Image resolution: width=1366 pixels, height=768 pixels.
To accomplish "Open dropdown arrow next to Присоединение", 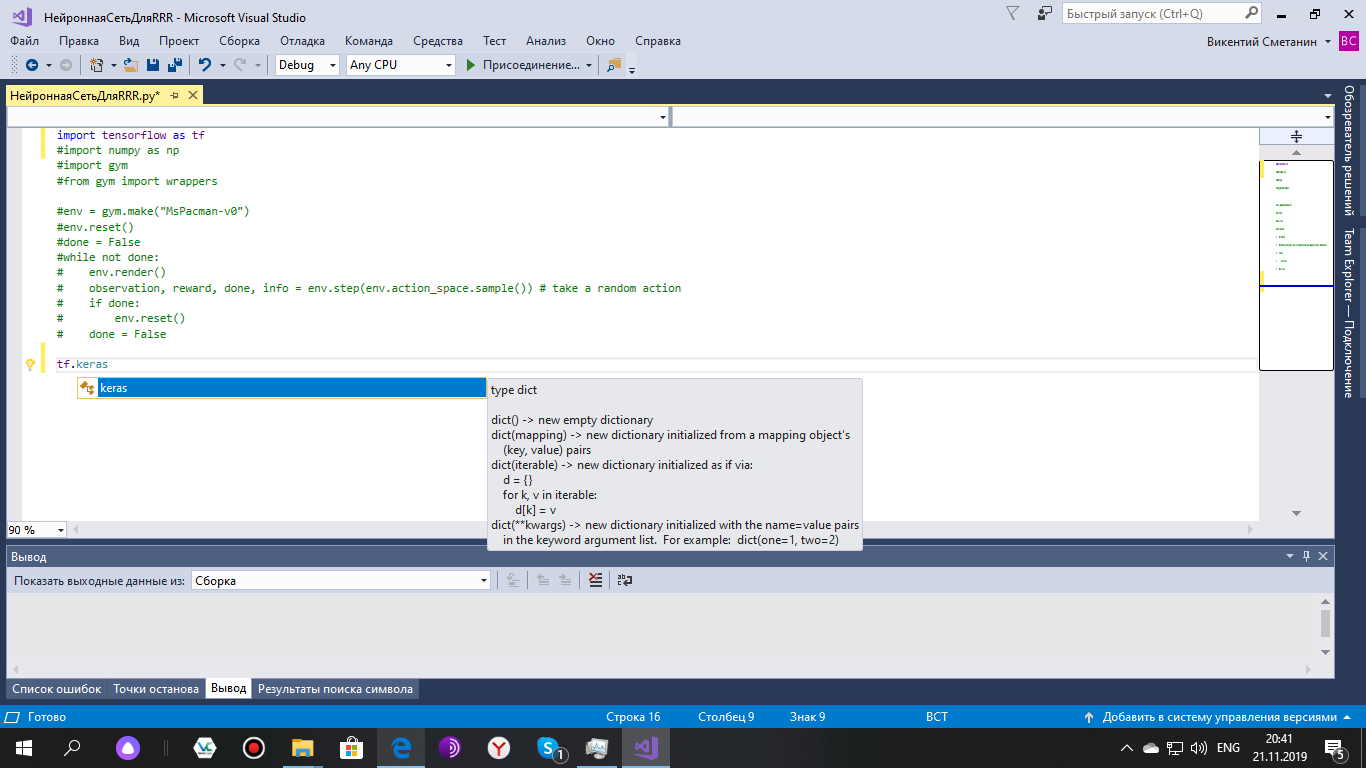I will [x=589, y=65].
